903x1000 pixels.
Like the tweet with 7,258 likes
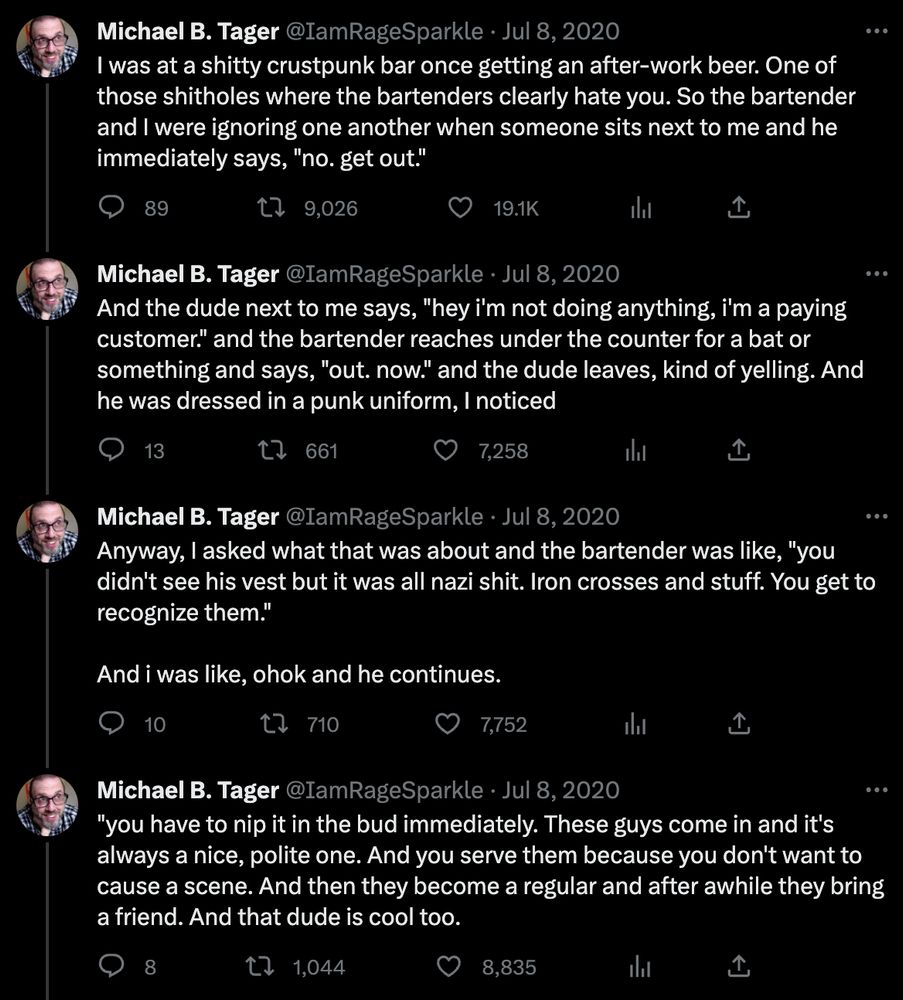444,451
